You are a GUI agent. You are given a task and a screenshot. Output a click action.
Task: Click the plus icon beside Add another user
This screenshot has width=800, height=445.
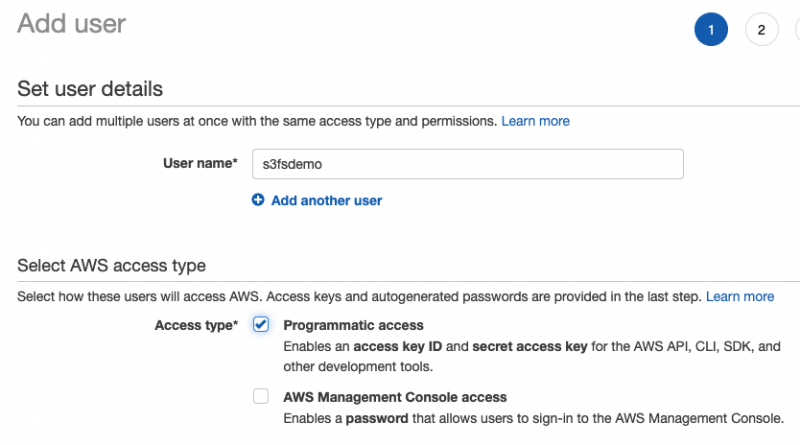click(258, 200)
